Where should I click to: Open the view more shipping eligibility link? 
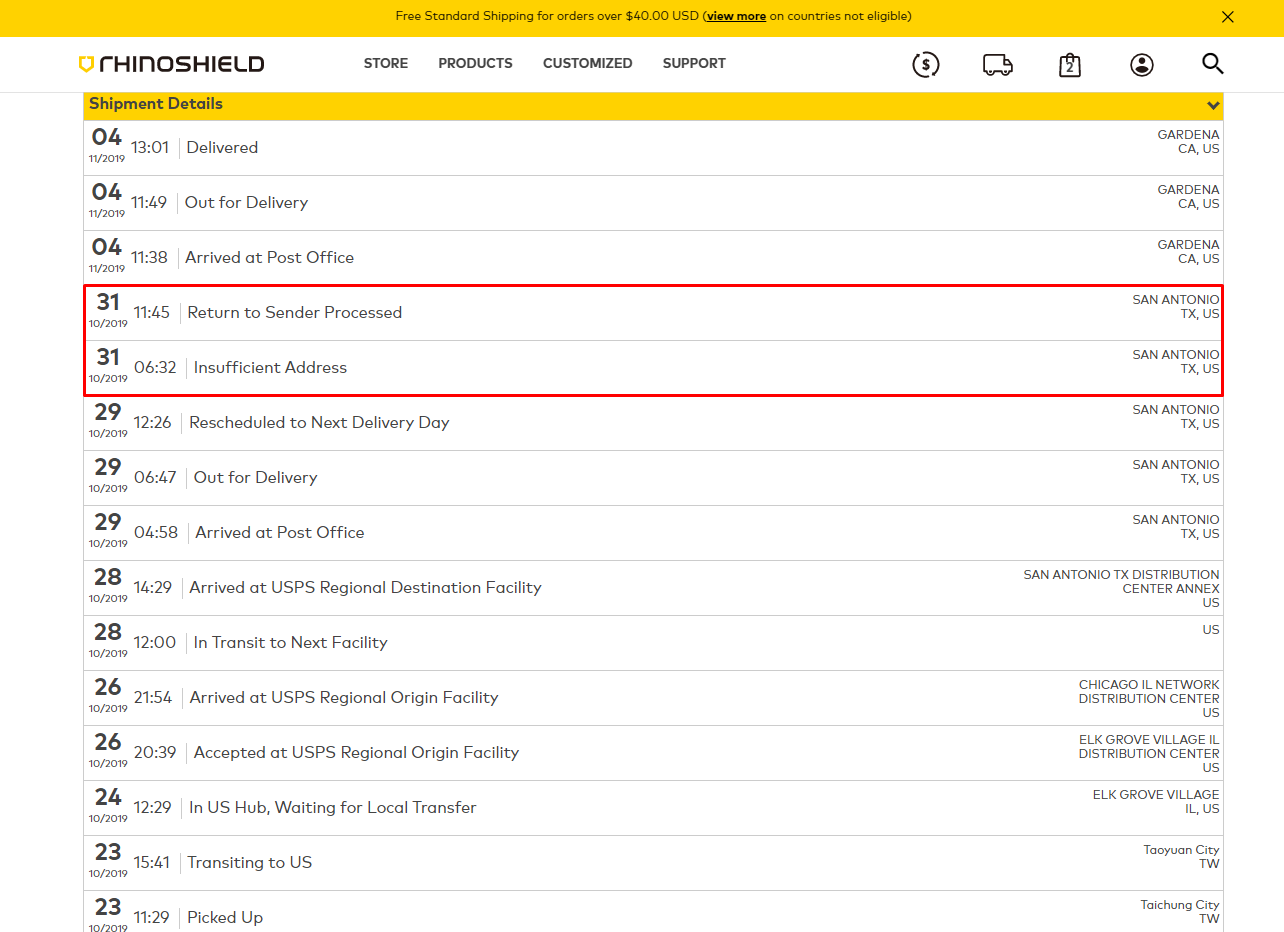tap(735, 16)
